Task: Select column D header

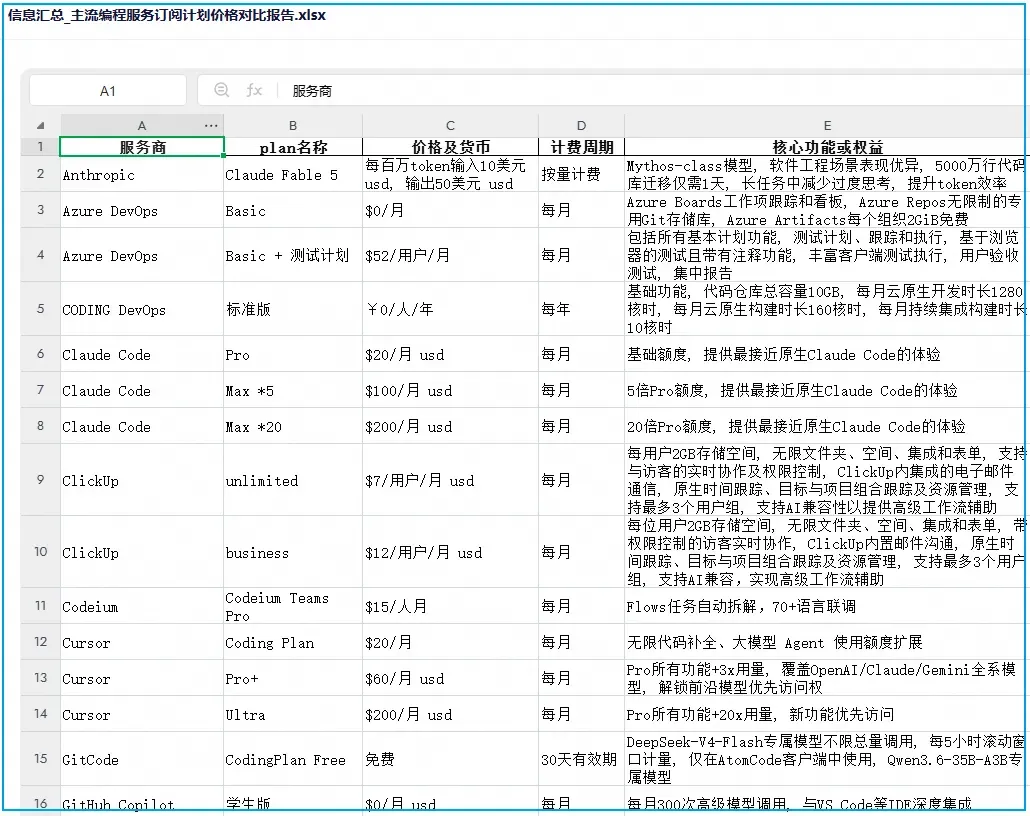Action: [581, 125]
